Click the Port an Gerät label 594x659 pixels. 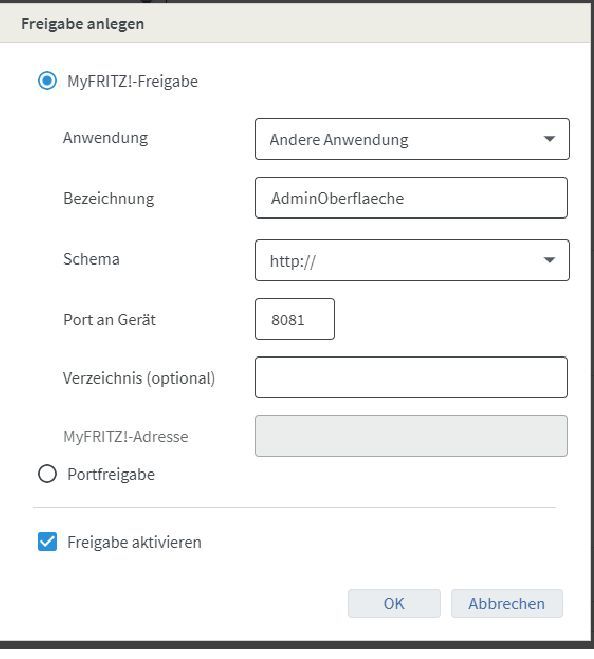109,320
